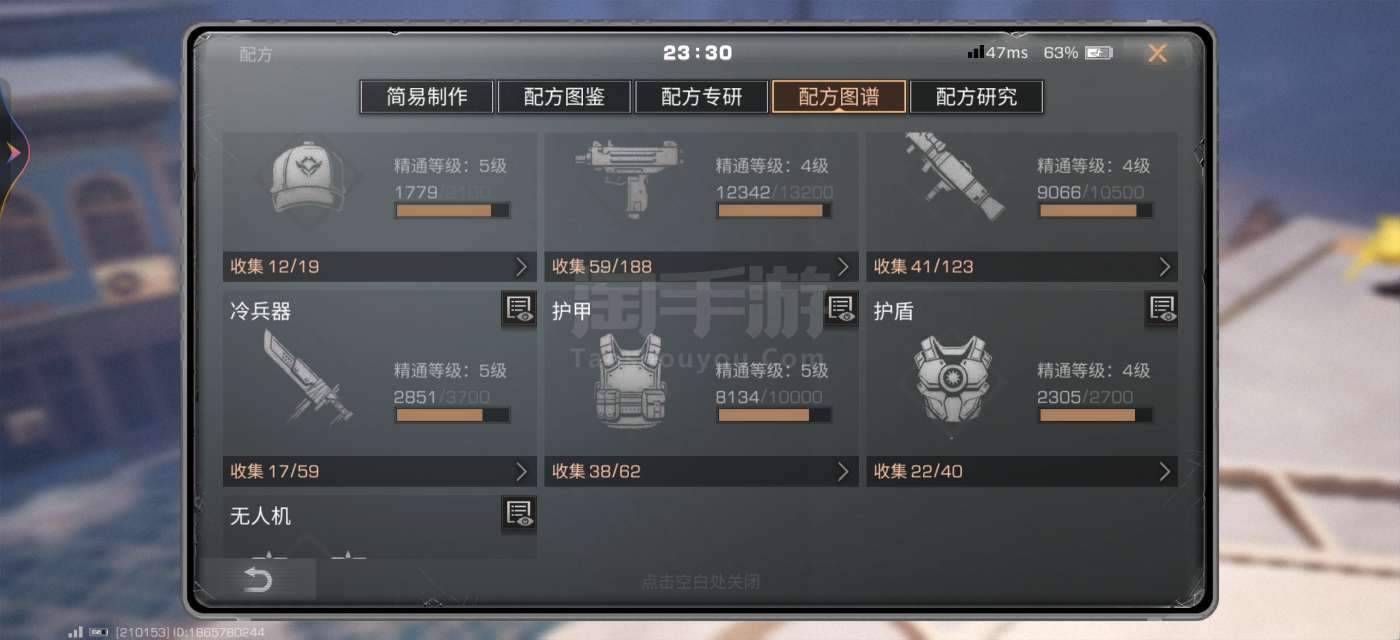Switch to the 简易制作 tab
This screenshot has height=640, width=1400.
point(427,97)
